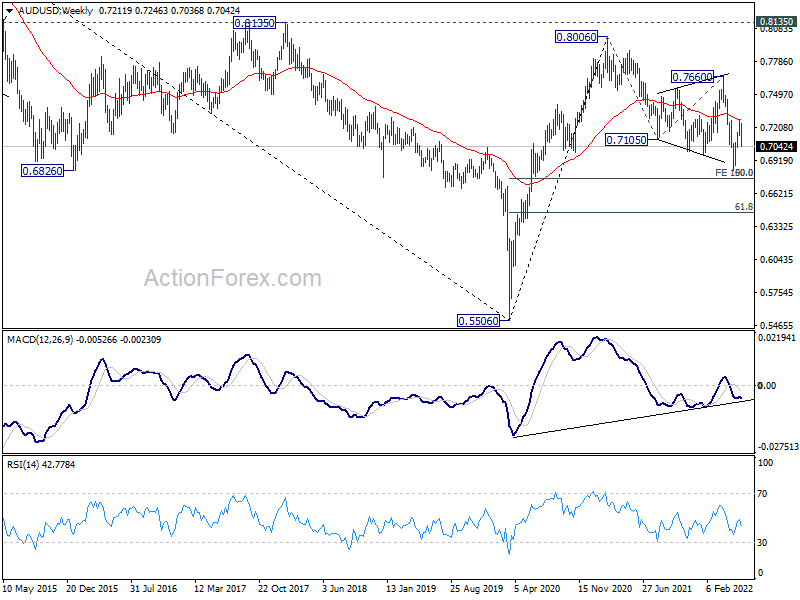Click the 0.021941 MACD scale value
Image resolution: width=800 pixels, height=600 pixels.
coord(777,338)
